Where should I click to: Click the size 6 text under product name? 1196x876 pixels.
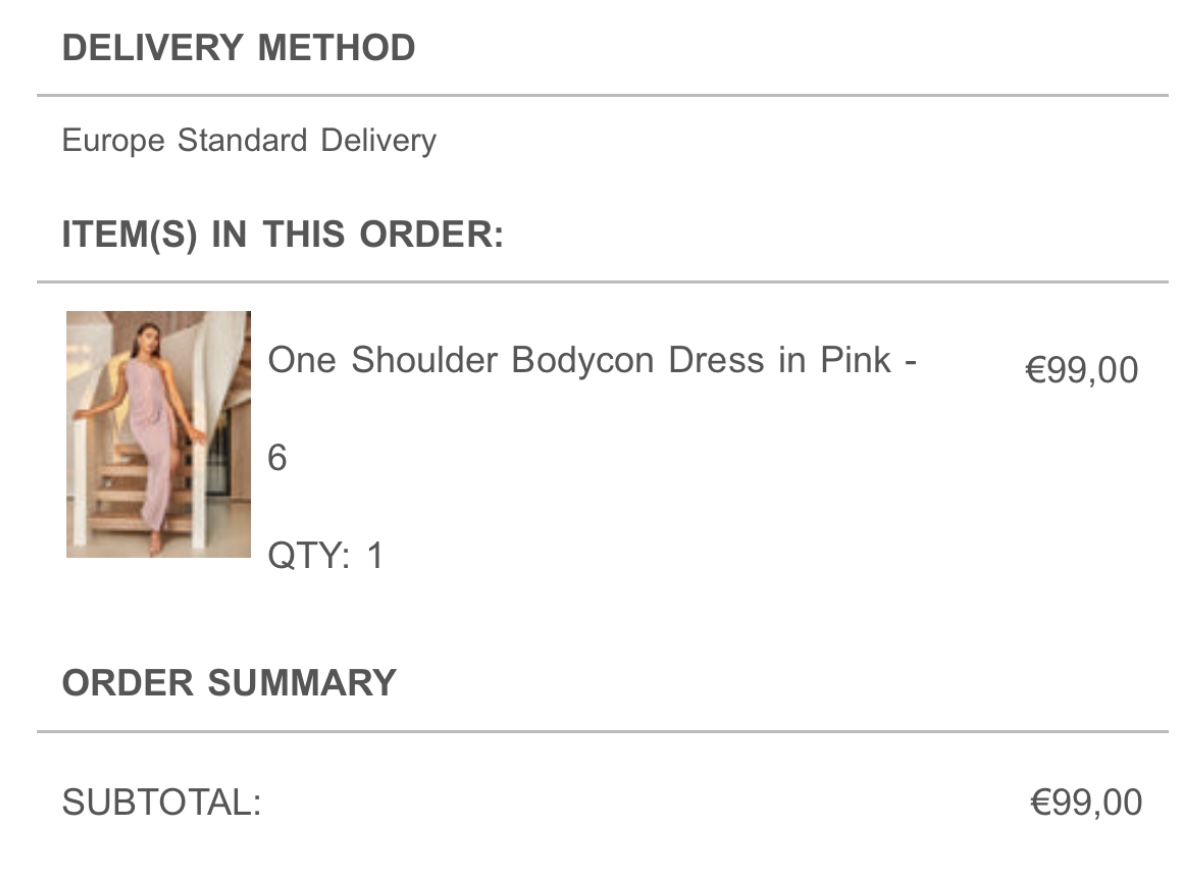tap(277, 458)
